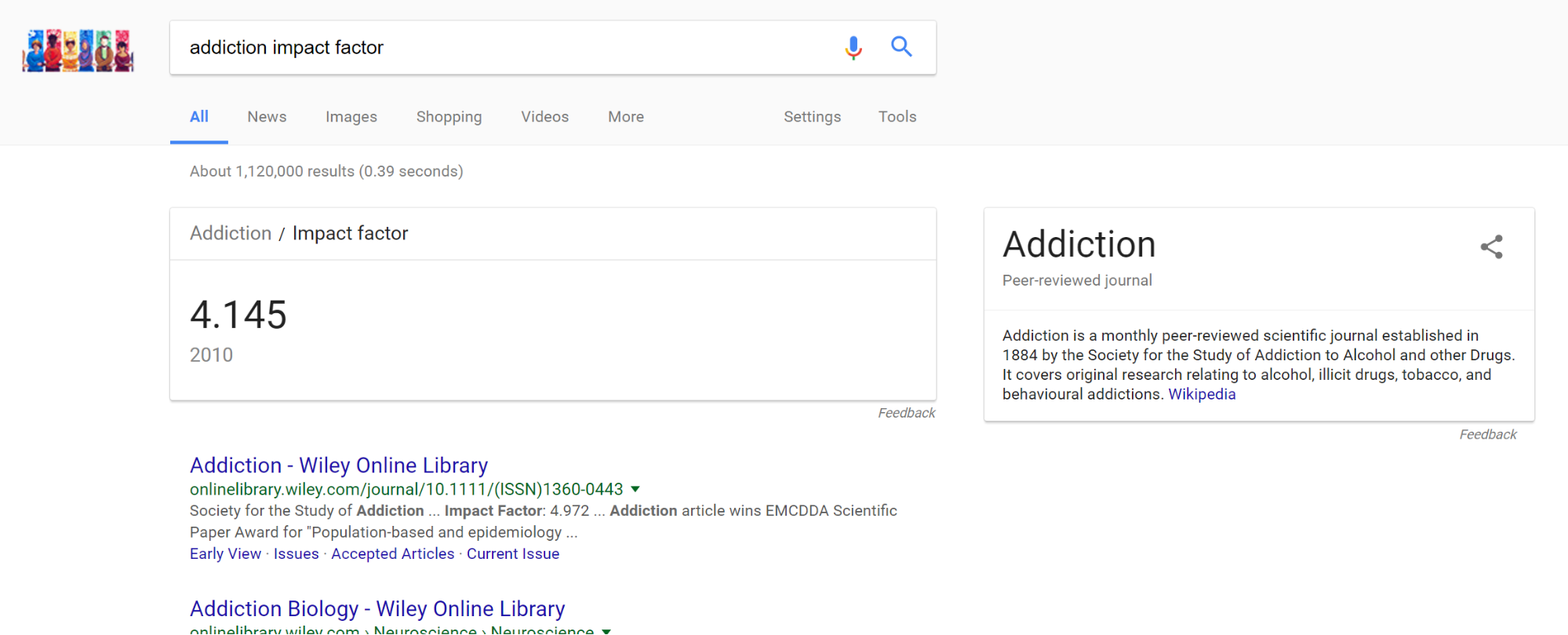Go to the Videos tab
The width and height of the screenshot is (1568, 635).
tap(544, 117)
